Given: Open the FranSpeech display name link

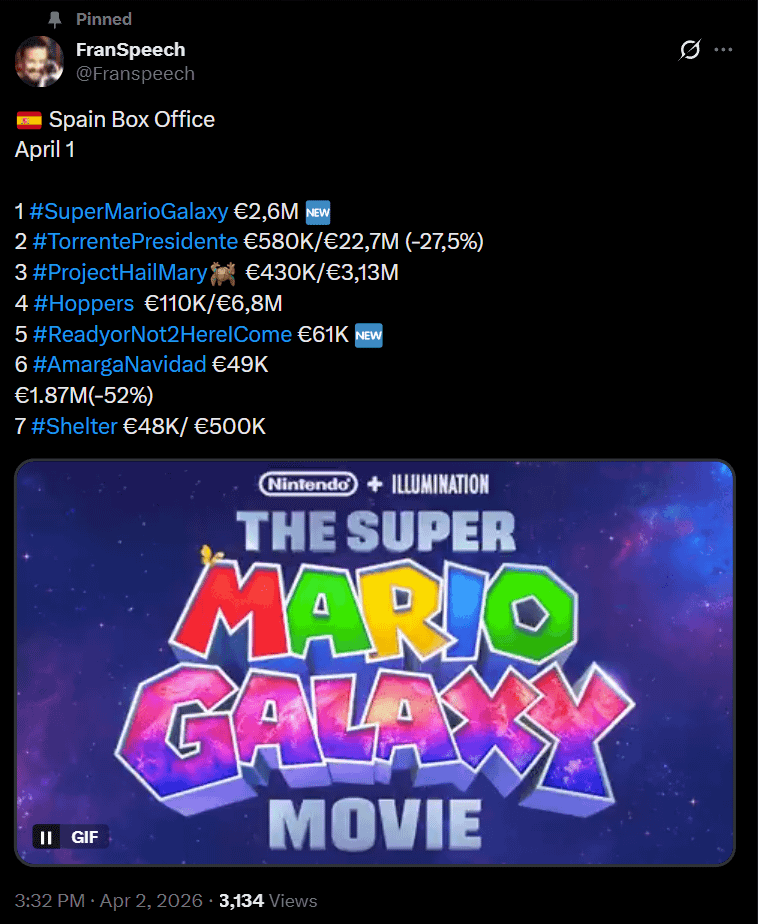Looking at the screenshot, I should [x=131, y=50].
